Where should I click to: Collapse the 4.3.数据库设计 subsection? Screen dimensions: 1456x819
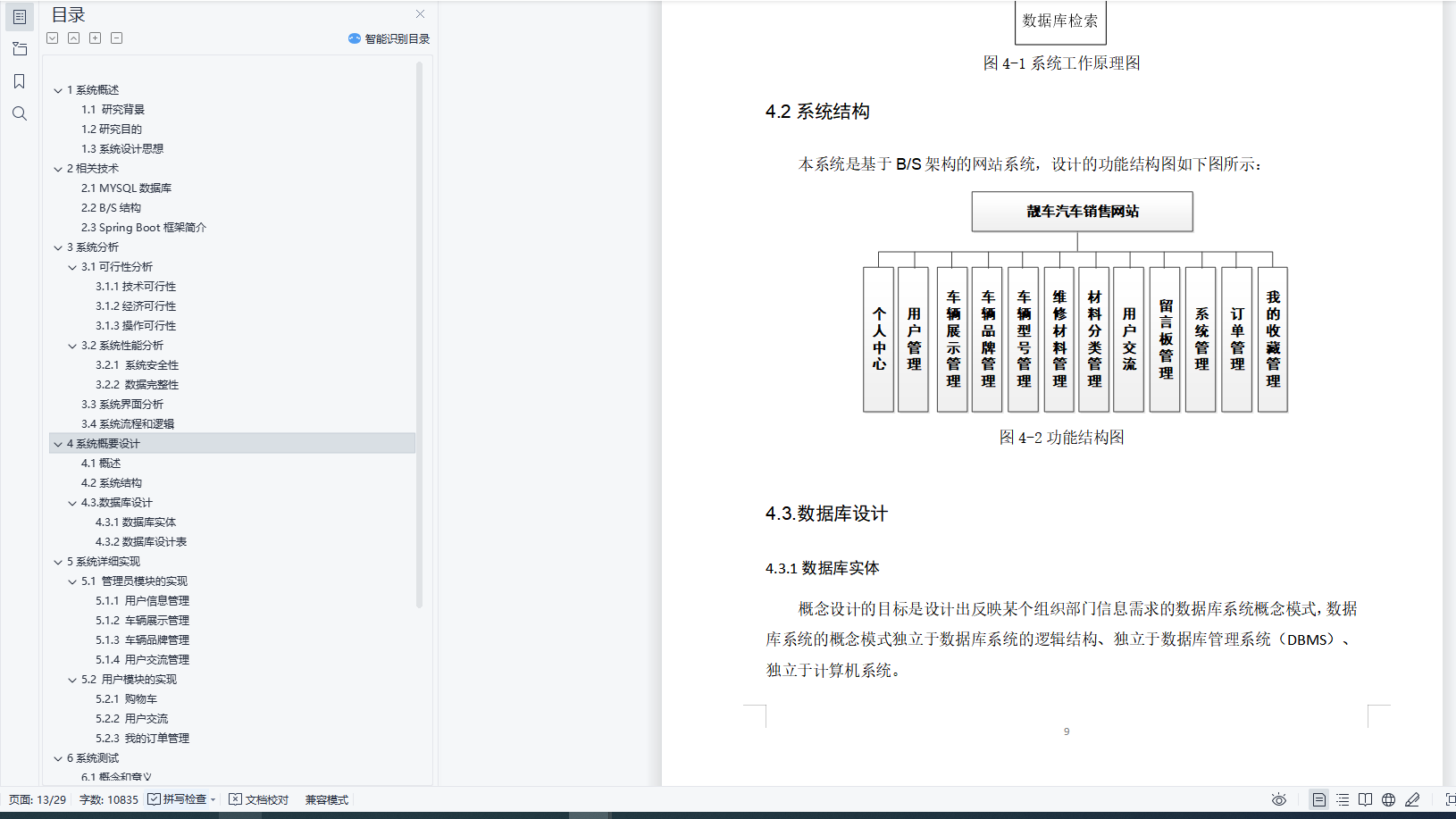[x=72, y=503]
